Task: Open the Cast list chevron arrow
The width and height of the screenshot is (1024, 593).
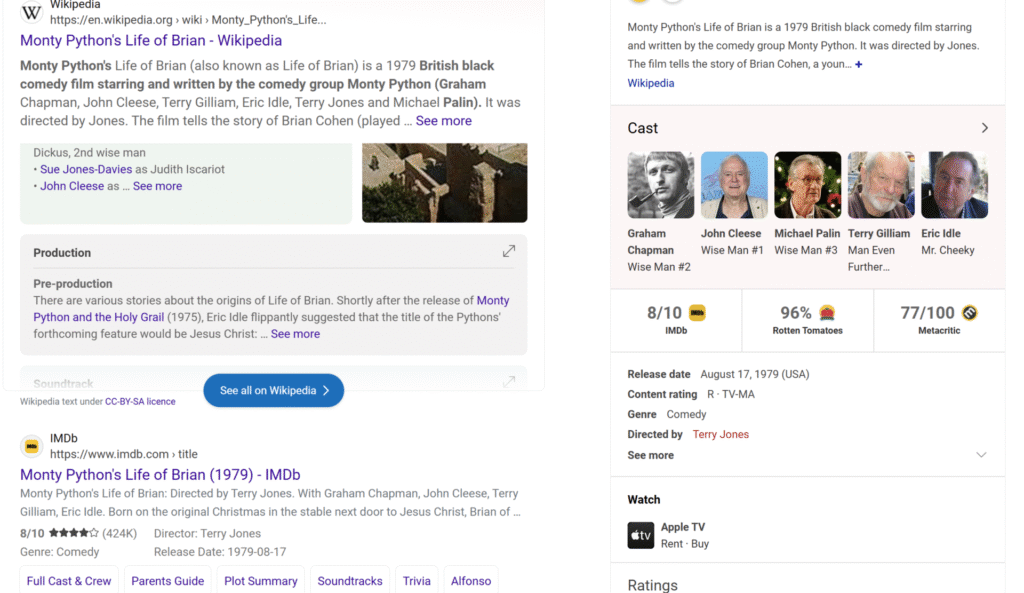Action: pyautogui.click(x=984, y=128)
